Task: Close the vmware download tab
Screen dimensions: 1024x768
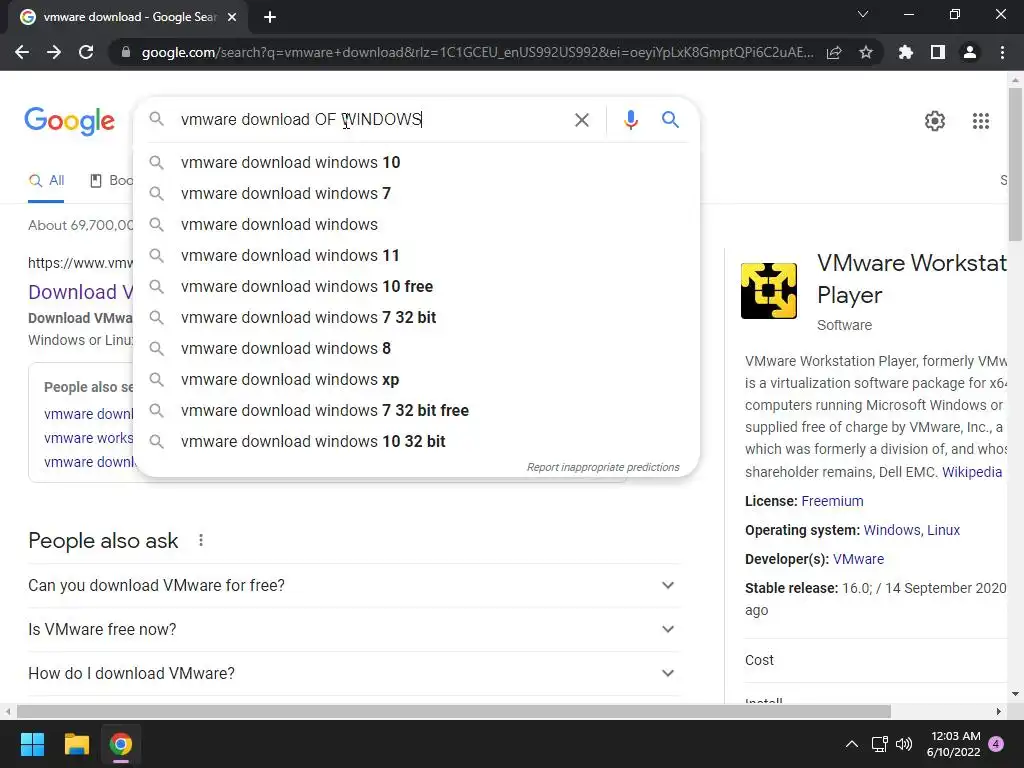Action: tap(232, 18)
